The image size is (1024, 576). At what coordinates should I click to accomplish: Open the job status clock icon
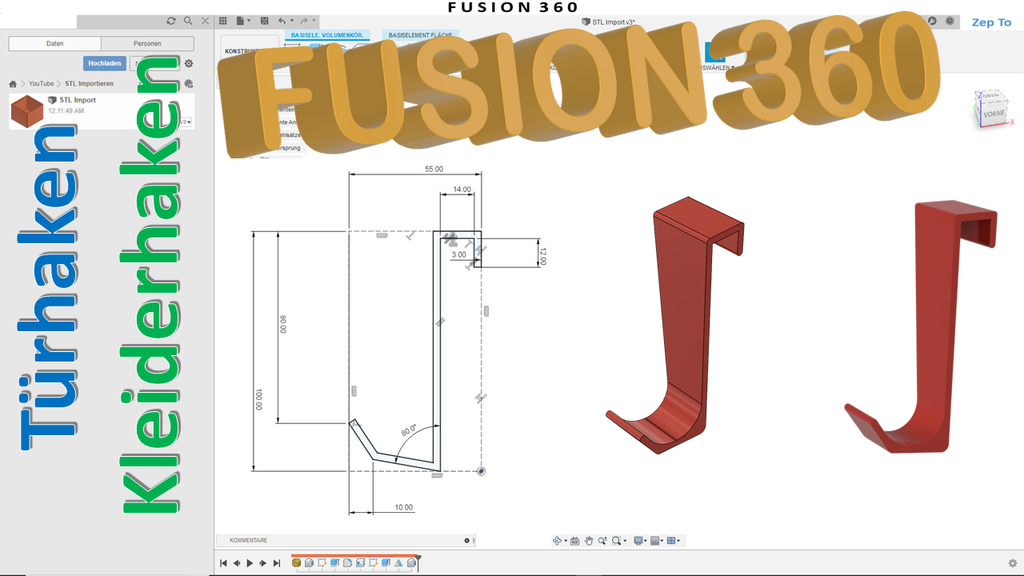[x=950, y=21]
